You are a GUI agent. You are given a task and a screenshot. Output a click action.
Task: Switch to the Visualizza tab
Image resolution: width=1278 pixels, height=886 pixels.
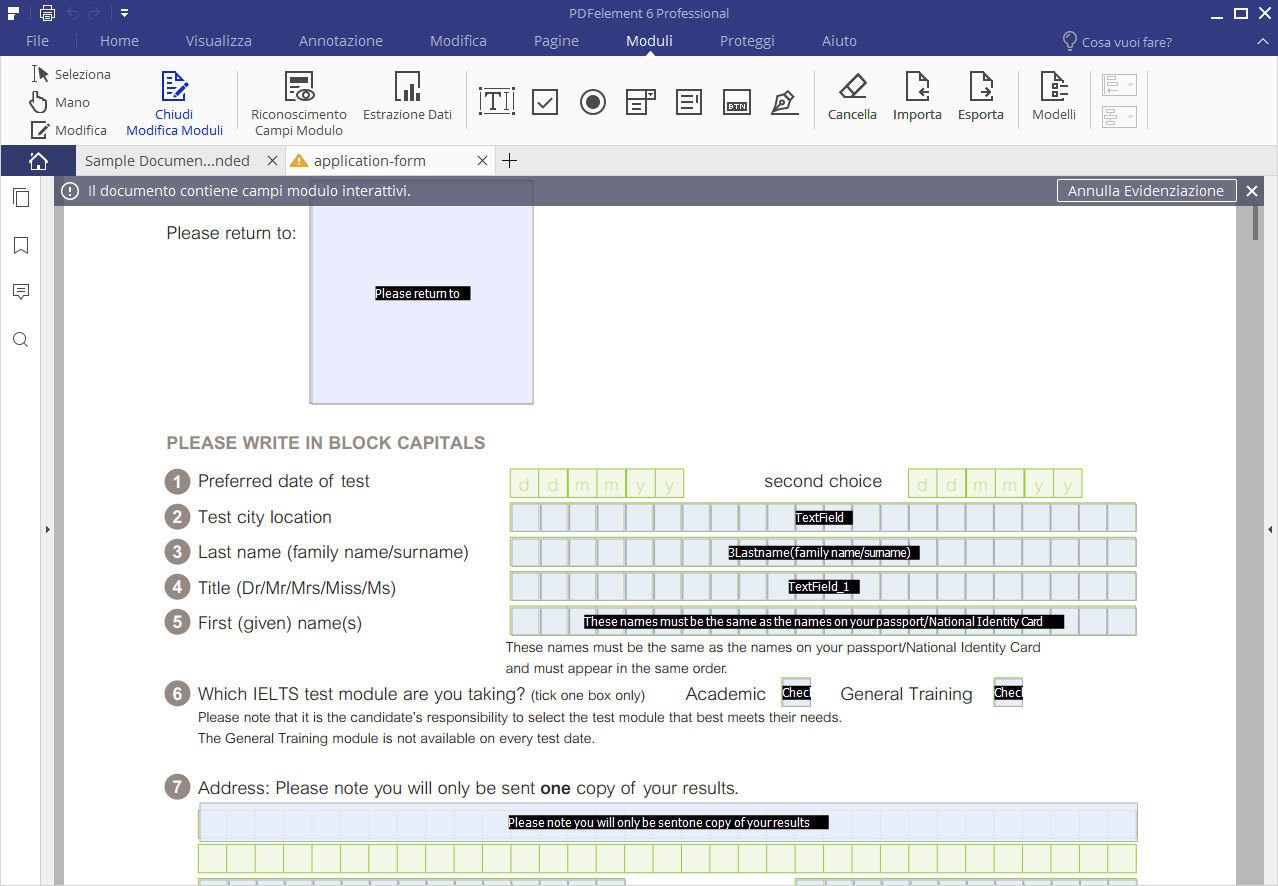[218, 41]
